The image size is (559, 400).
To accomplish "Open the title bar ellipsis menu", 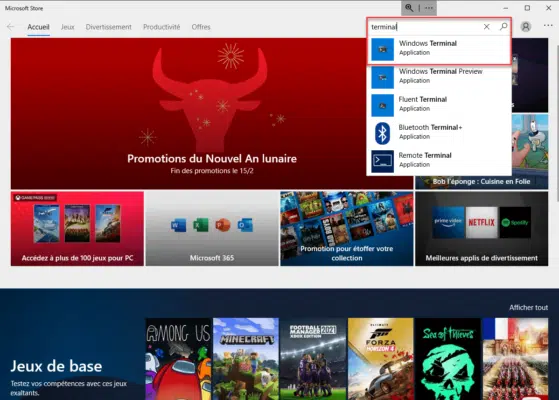I will 429,8.
